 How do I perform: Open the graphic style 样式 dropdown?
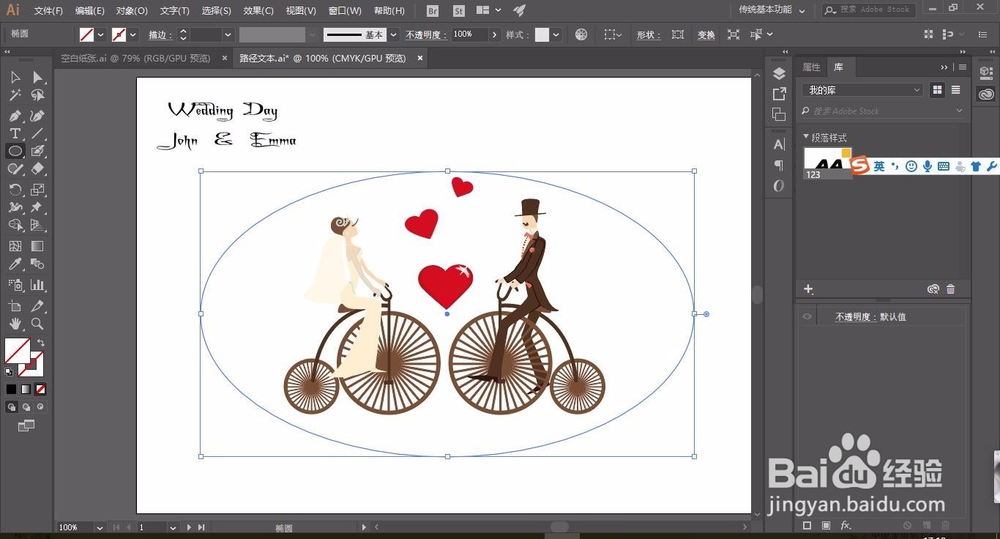[x=556, y=35]
